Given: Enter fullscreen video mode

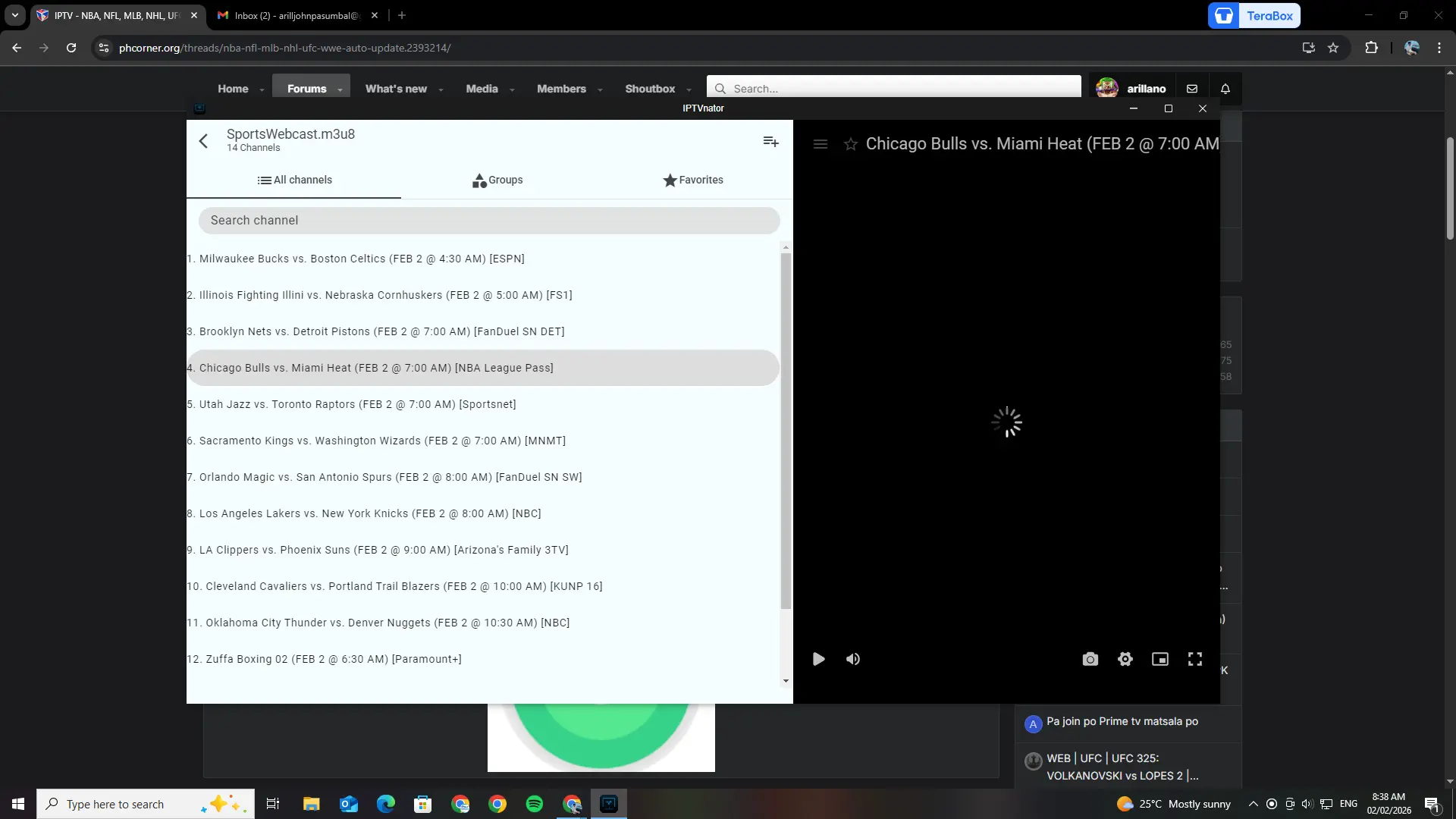Looking at the screenshot, I should click(x=1195, y=659).
